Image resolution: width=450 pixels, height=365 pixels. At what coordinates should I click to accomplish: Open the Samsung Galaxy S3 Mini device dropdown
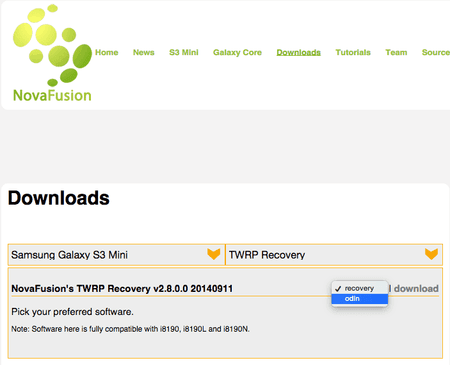[116, 255]
